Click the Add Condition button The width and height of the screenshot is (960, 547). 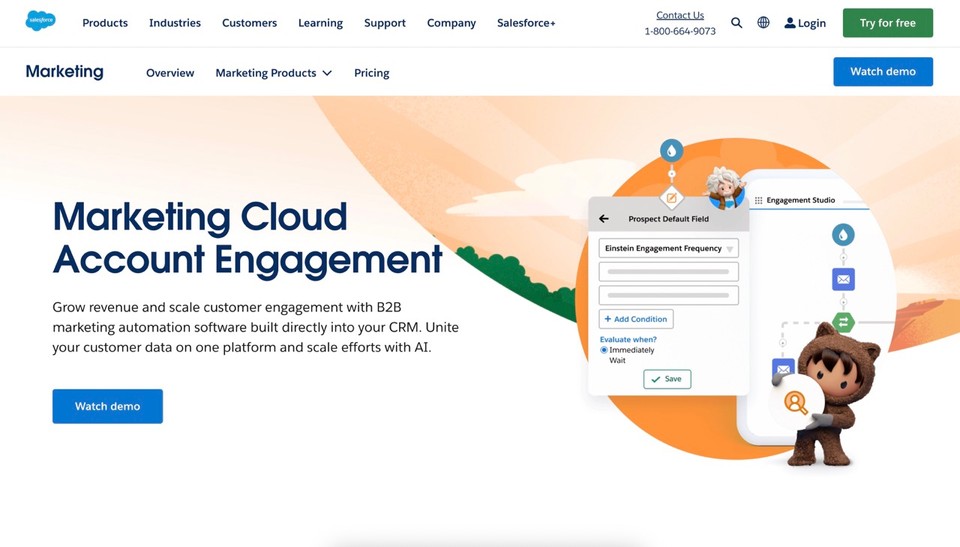pyautogui.click(x=636, y=319)
